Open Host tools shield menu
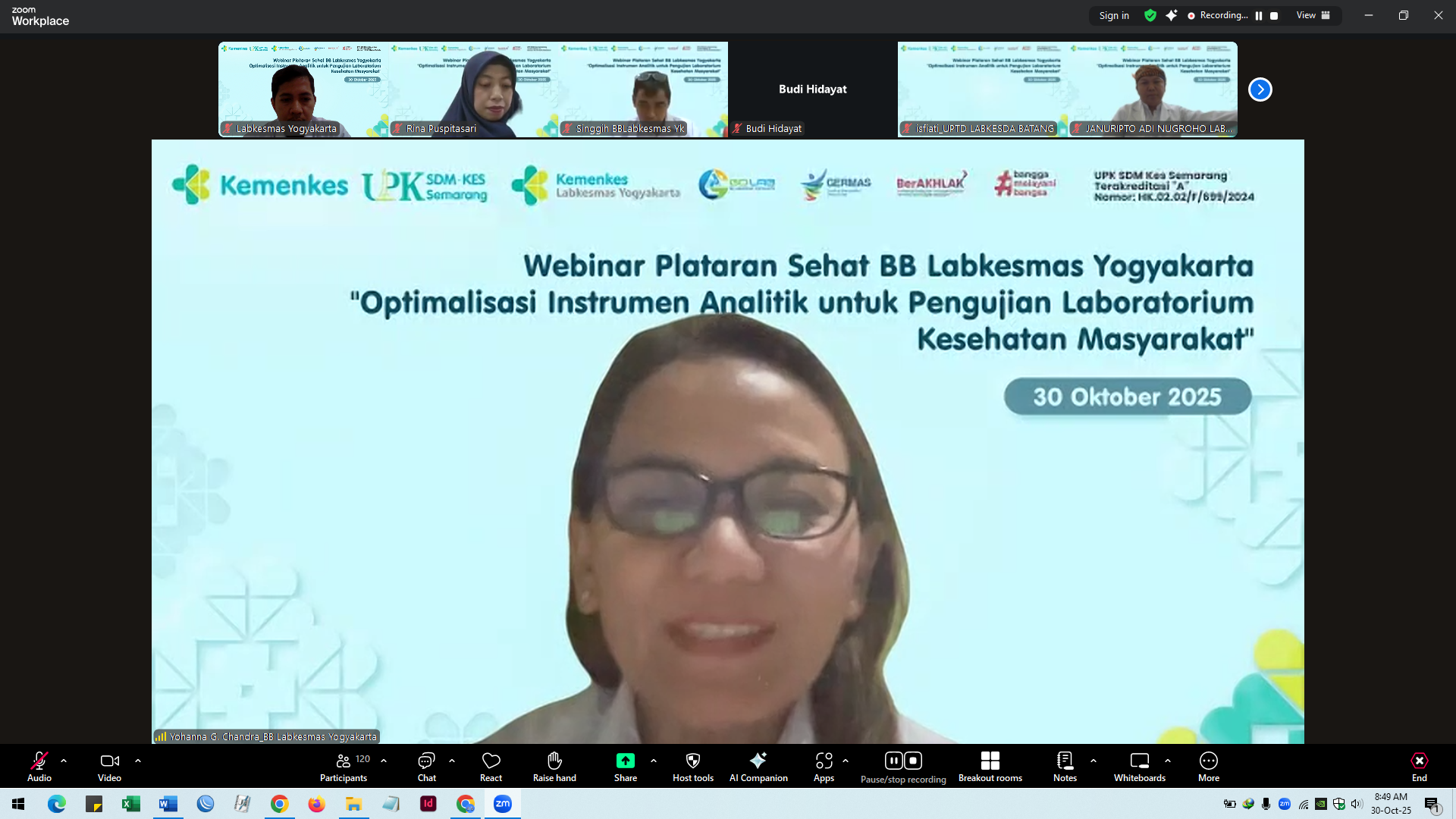The width and height of the screenshot is (1456, 819). [x=693, y=766]
